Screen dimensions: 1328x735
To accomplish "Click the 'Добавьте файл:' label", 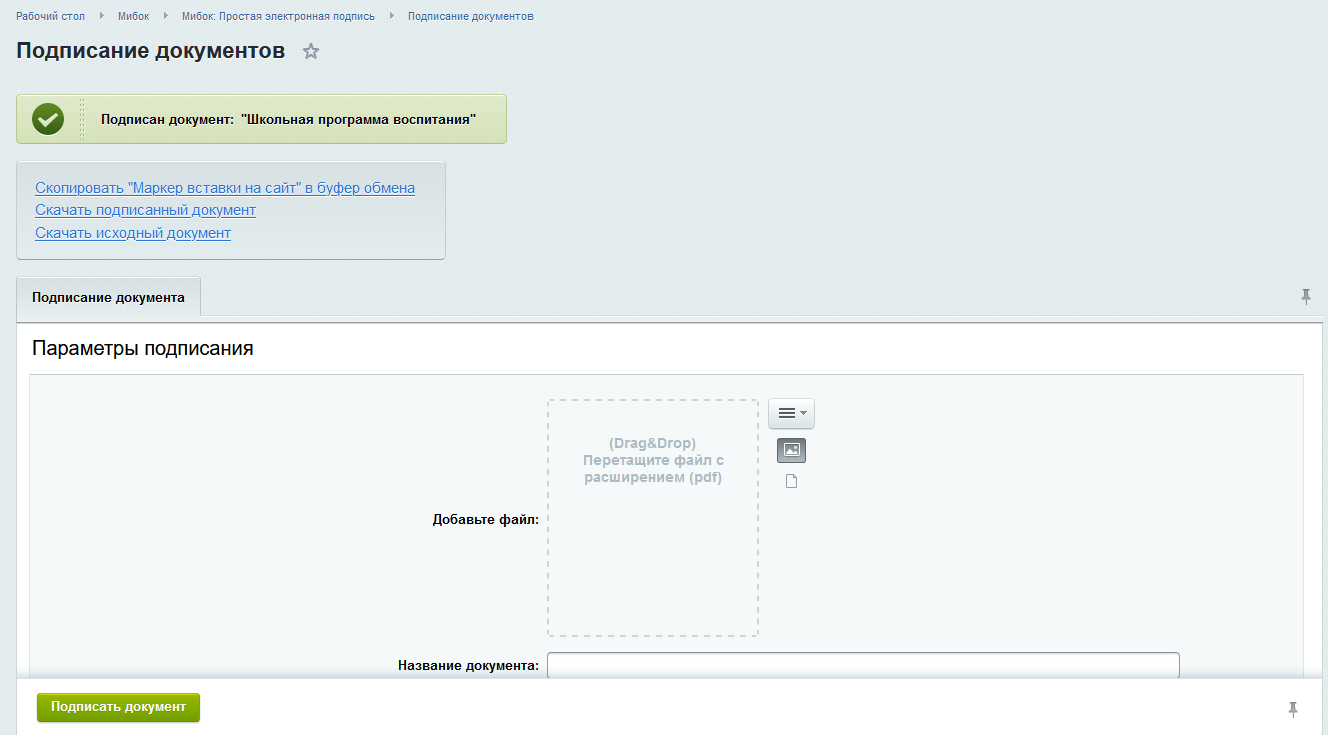I will 486,519.
